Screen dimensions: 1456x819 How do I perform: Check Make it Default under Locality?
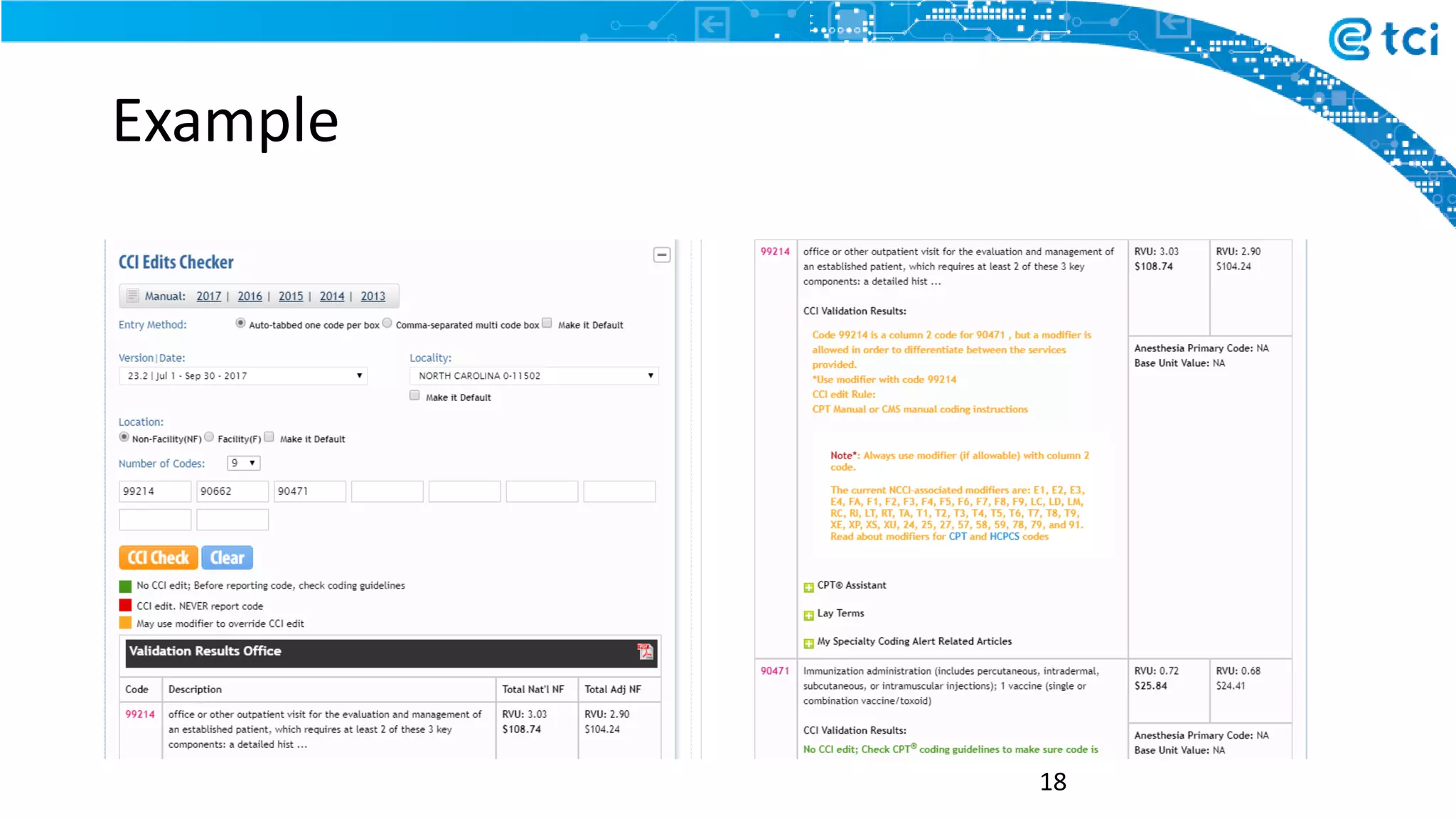coord(414,396)
